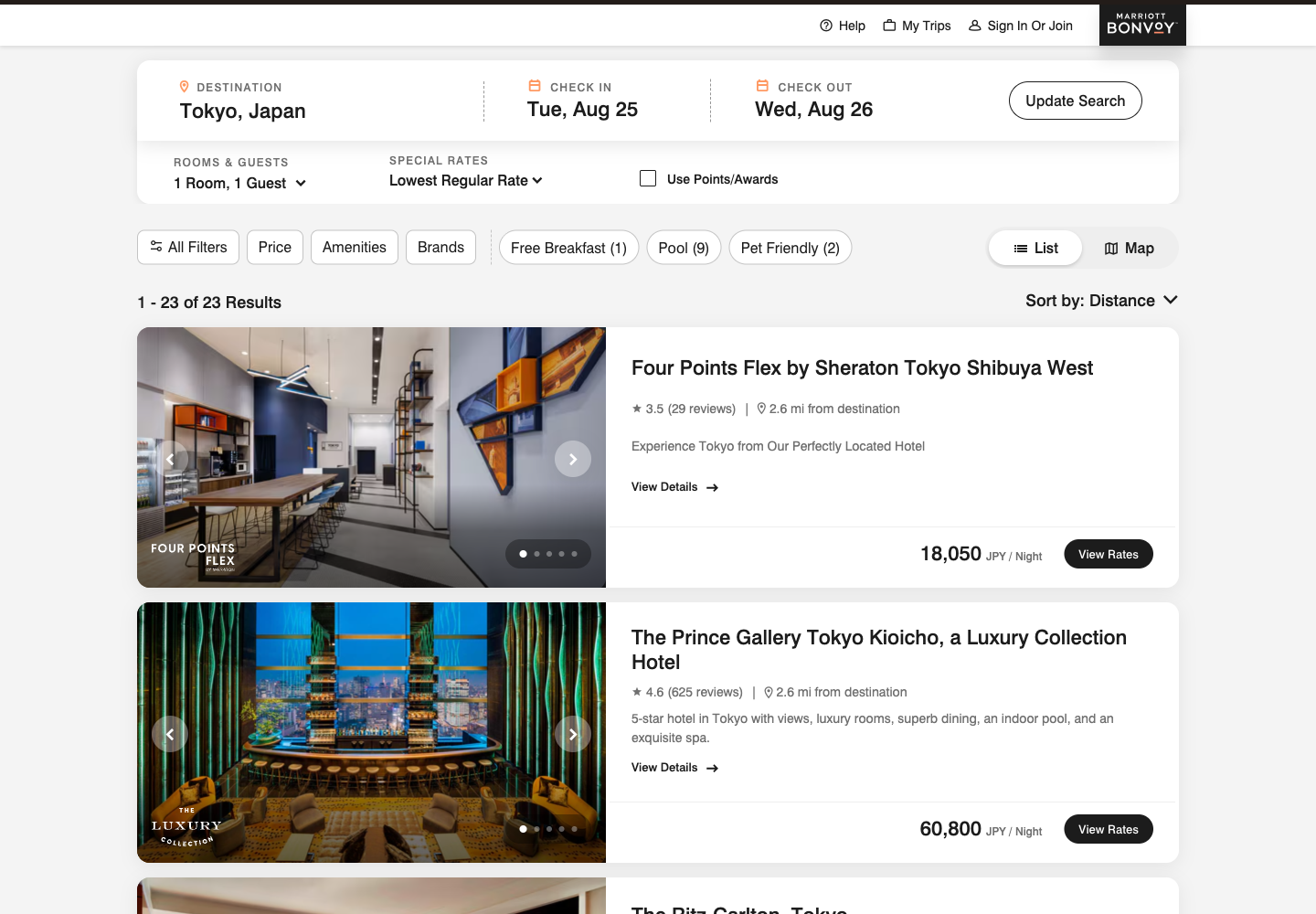Open The Prince Gallery Tokyo Kioicho title
Image resolution: width=1316 pixels, height=914 pixels.
coord(879,650)
